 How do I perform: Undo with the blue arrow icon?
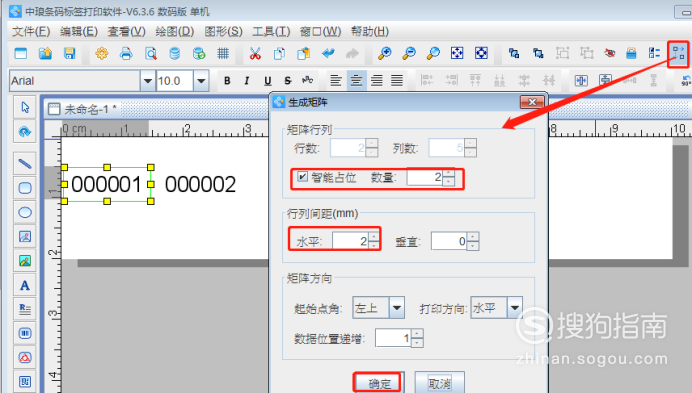328,53
